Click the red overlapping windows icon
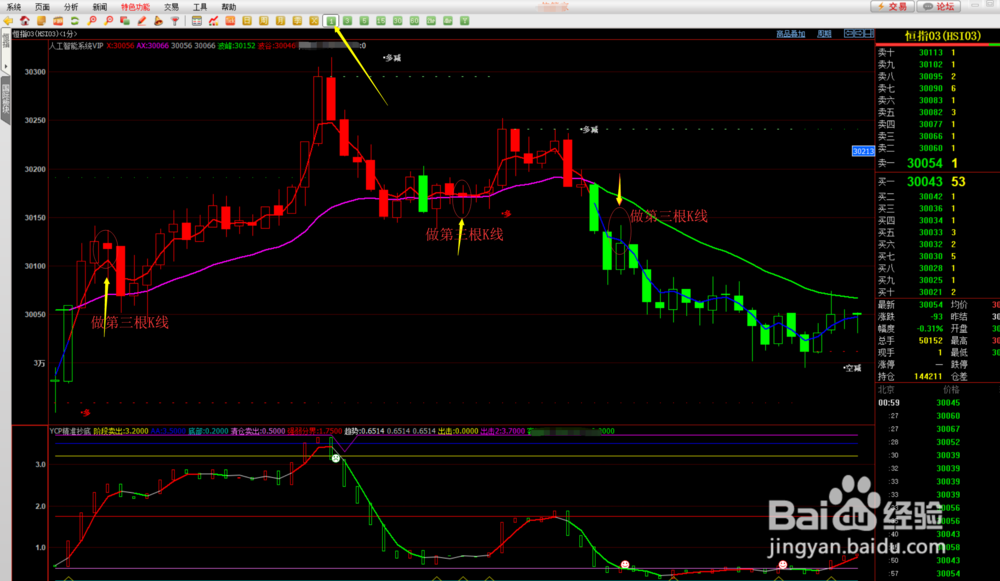The height and width of the screenshot is (581, 1000). pos(125,21)
